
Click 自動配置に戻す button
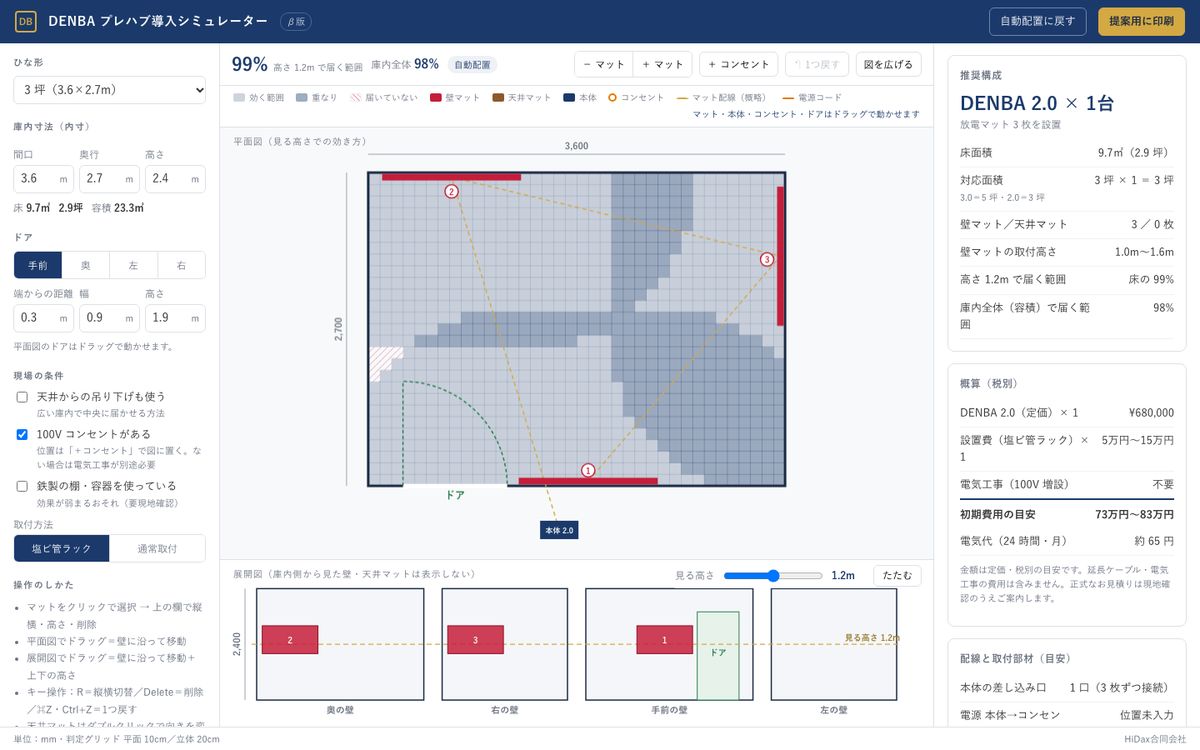pos(1038,21)
